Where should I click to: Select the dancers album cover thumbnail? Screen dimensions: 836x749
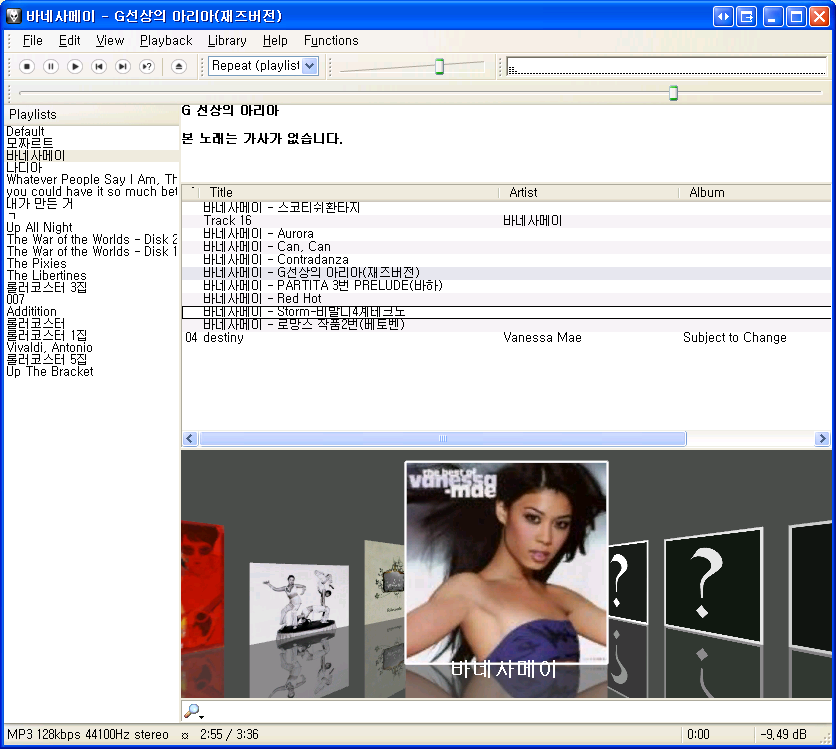coord(299,603)
